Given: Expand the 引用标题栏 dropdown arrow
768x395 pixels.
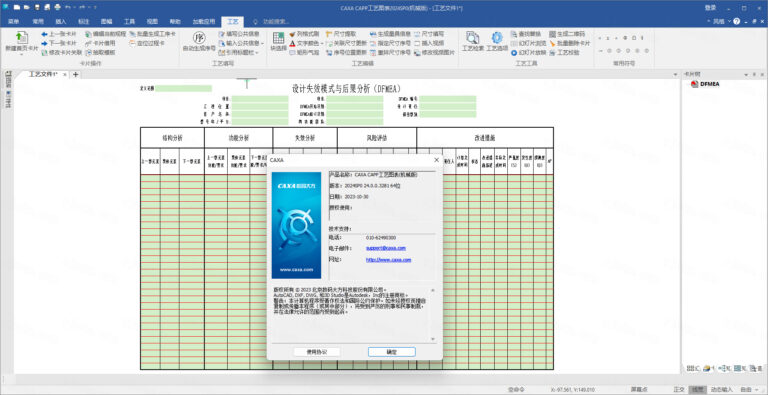Looking at the screenshot, I should tap(258, 52).
